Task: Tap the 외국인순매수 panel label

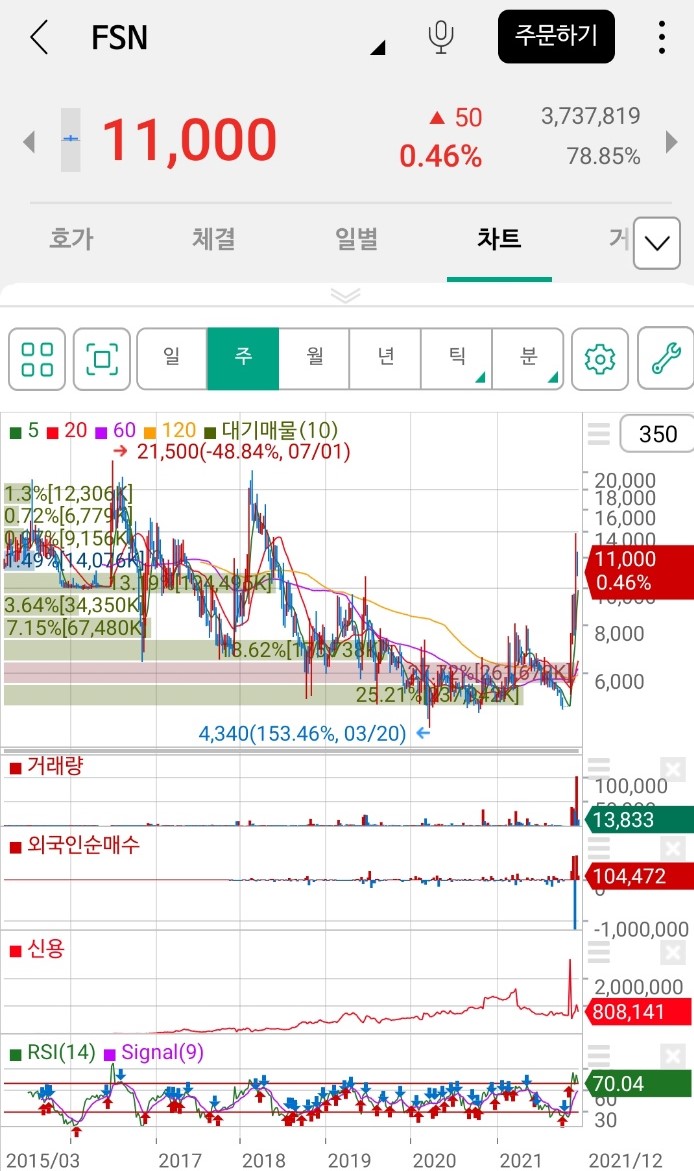Action: point(75,845)
